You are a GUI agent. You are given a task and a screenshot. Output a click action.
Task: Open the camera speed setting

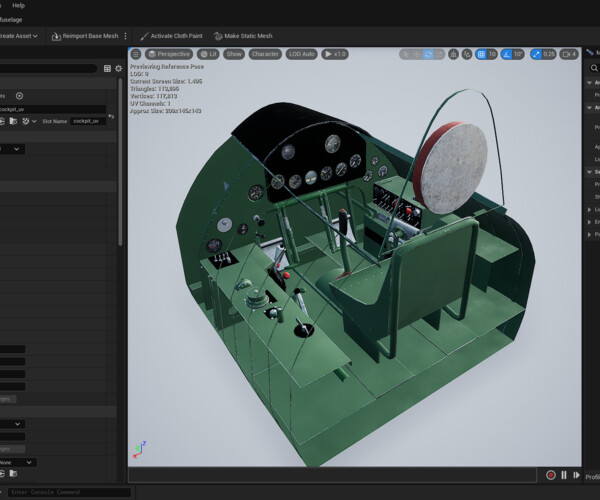pyautogui.click(x=566, y=54)
